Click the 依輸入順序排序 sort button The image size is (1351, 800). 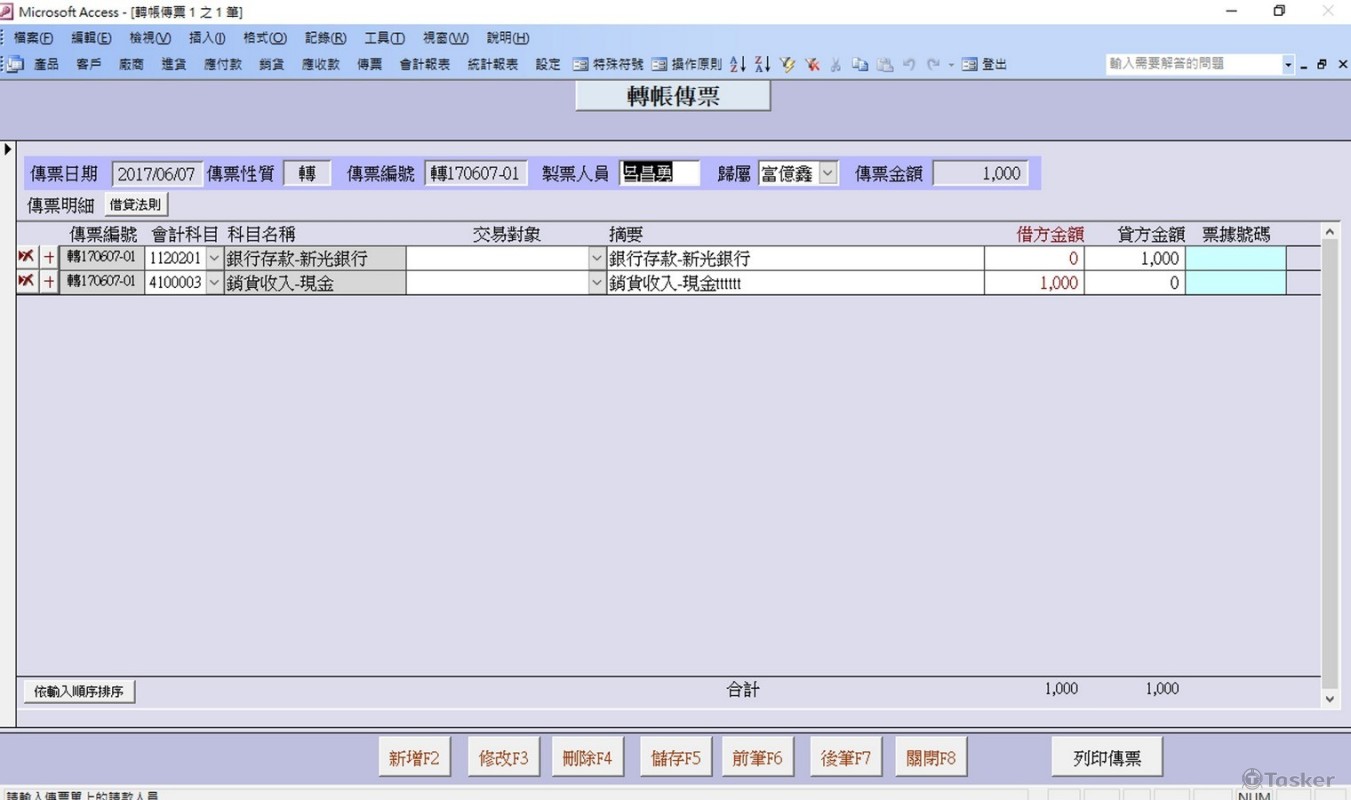click(x=79, y=691)
